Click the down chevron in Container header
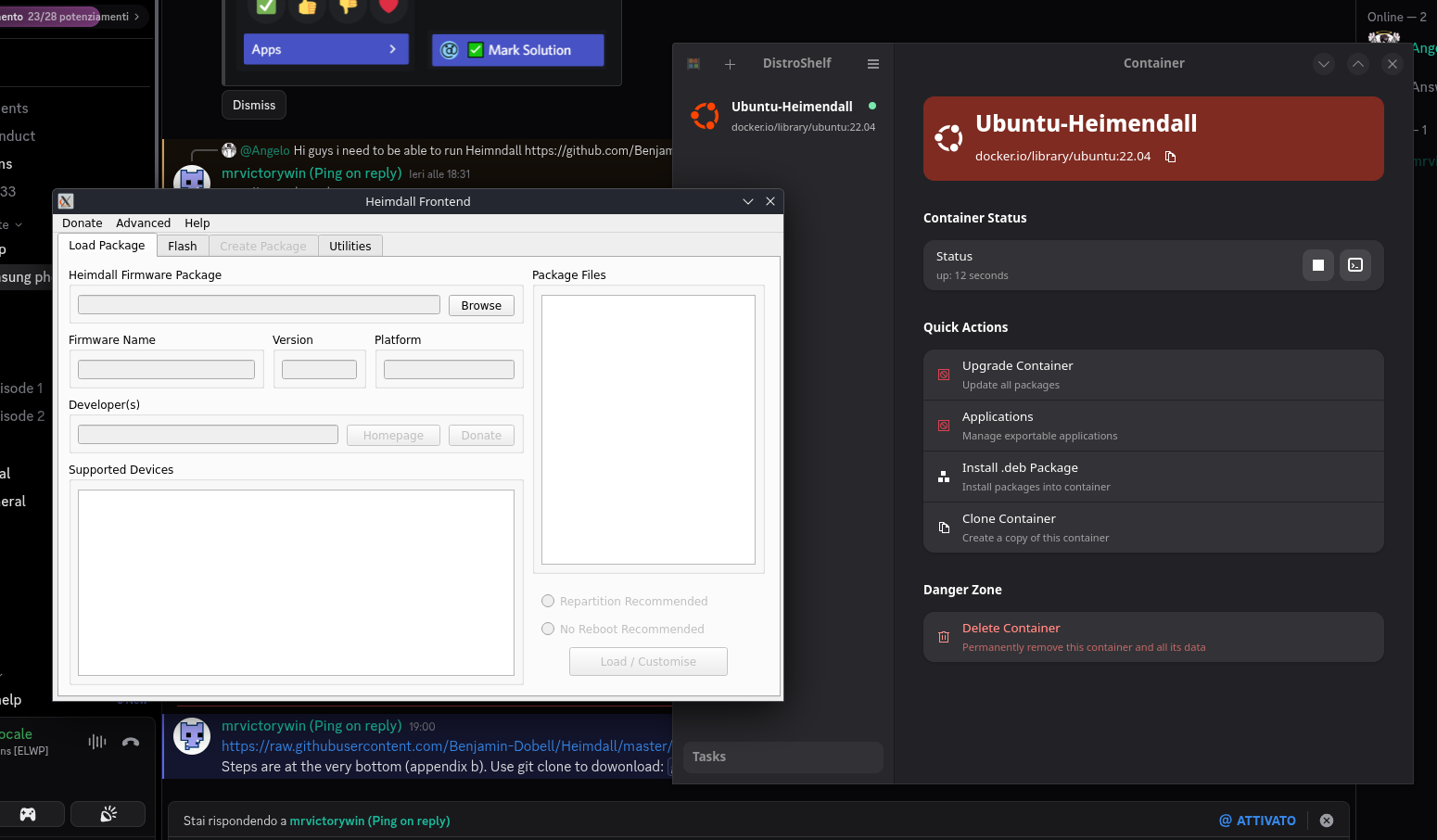This screenshot has height=840, width=1437. [x=1324, y=64]
